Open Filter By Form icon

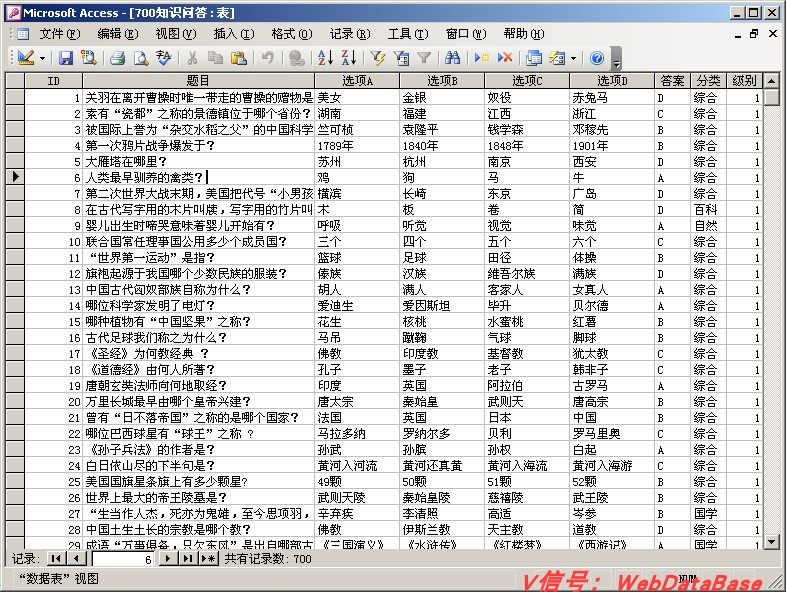point(401,58)
